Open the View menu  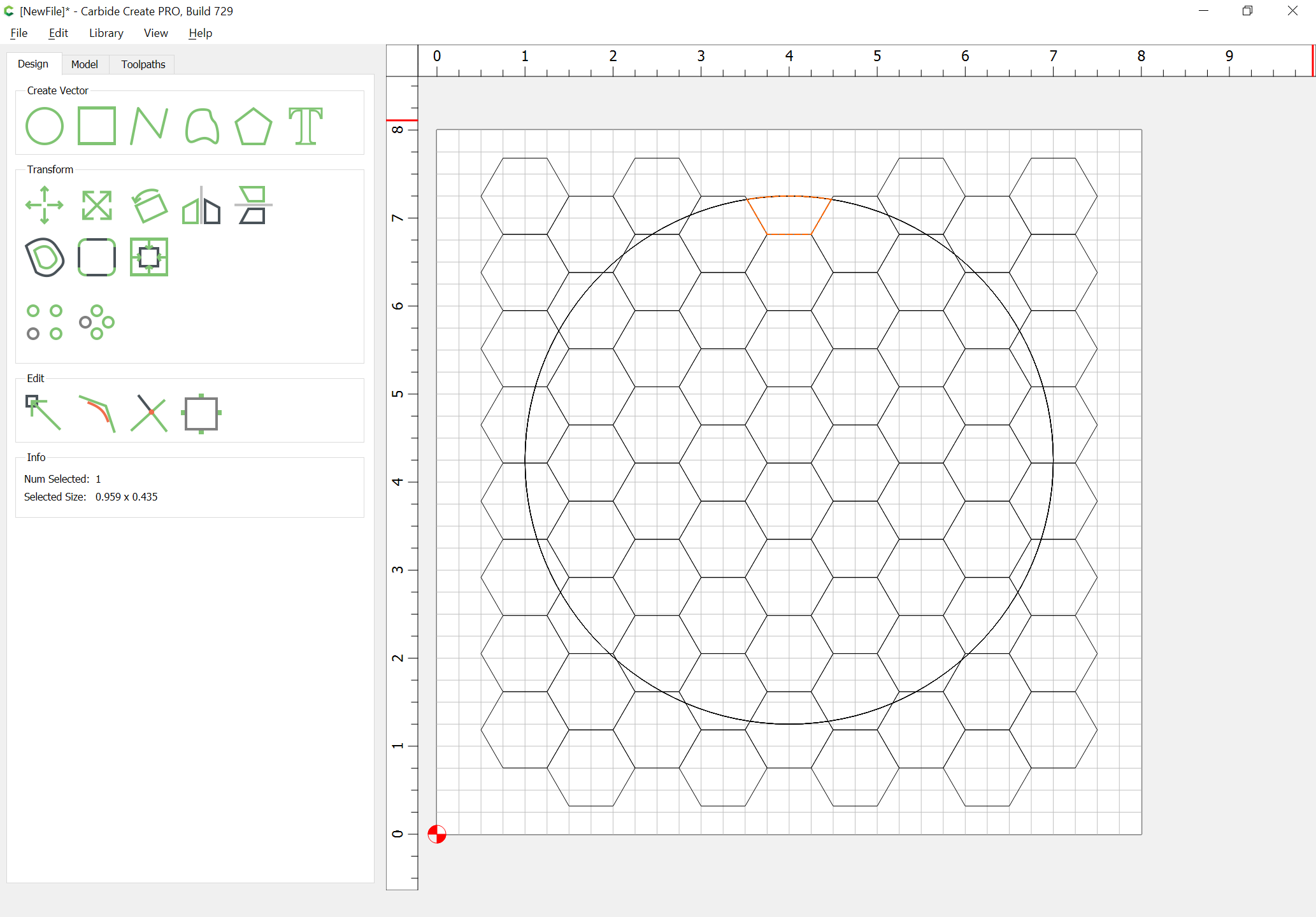point(155,33)
